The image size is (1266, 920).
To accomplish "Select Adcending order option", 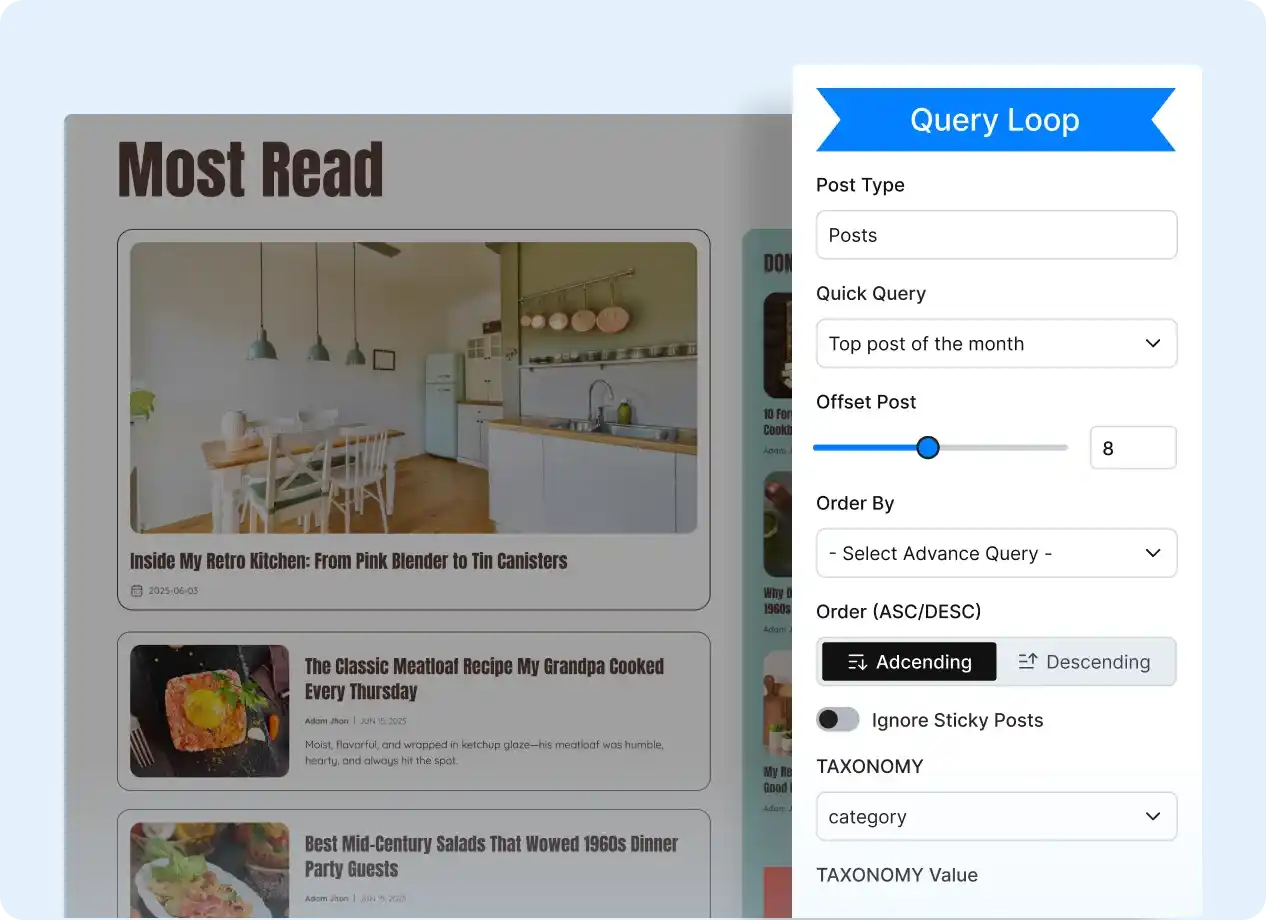I will 909,662.
